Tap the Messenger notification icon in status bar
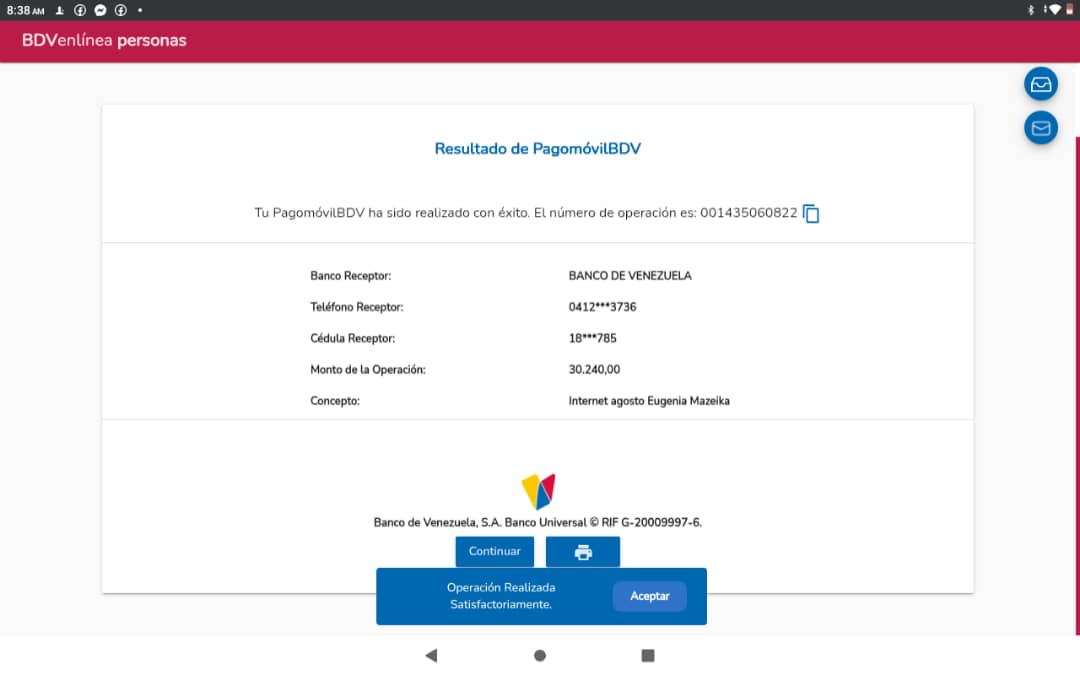This screenshot has width=1080, height=675. click(x=101, y=10)
